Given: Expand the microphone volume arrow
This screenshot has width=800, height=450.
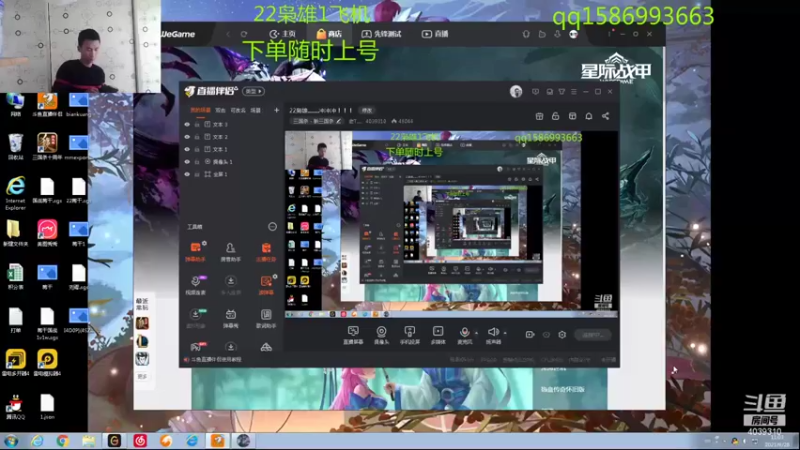Looking at the screenshot, I should pos(477,333).
